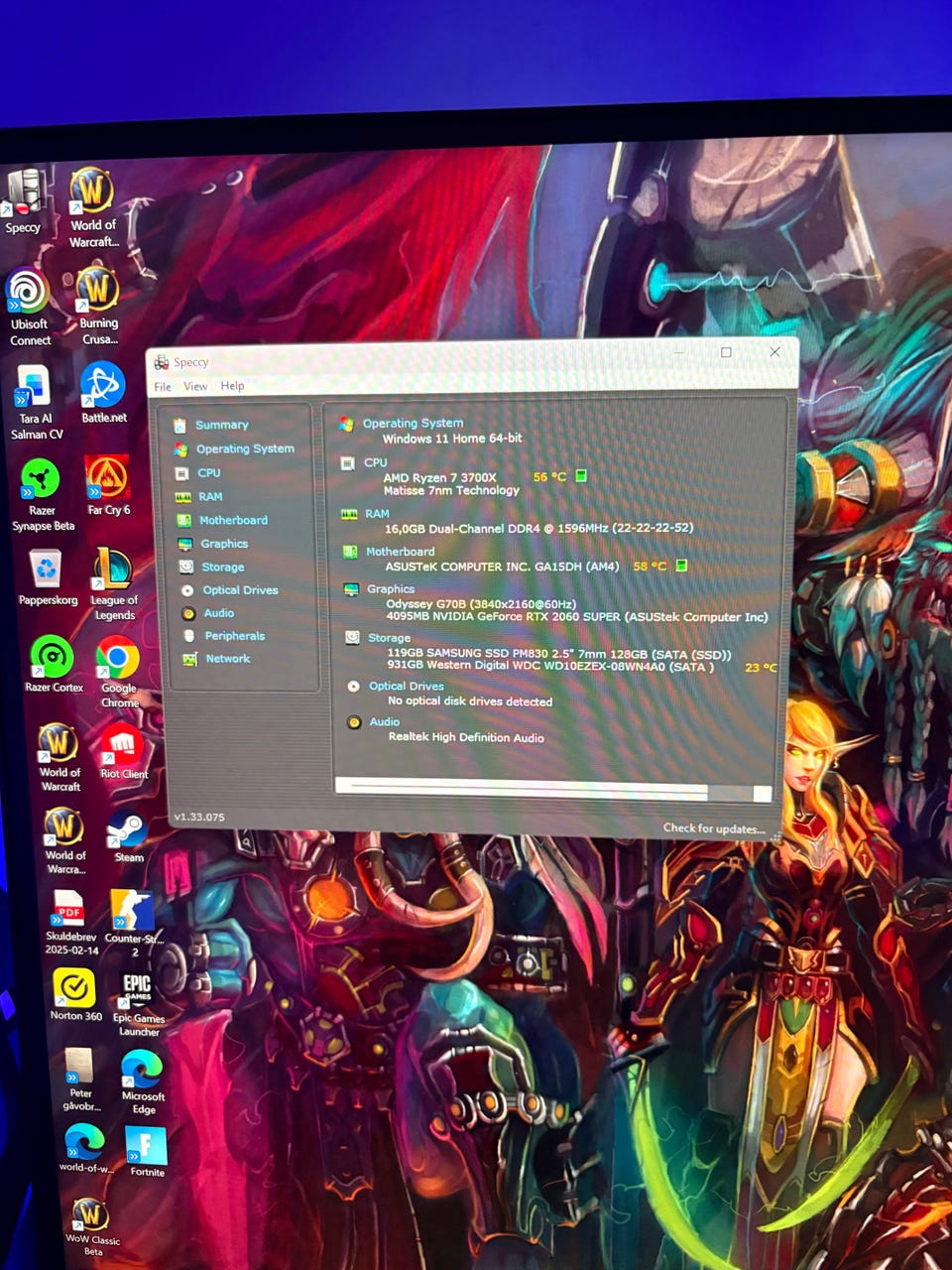Image resolution: width=952 pixels, height=1270 pixels.
Task: Open the Papperskorg recycle bin
Action: 47,578
